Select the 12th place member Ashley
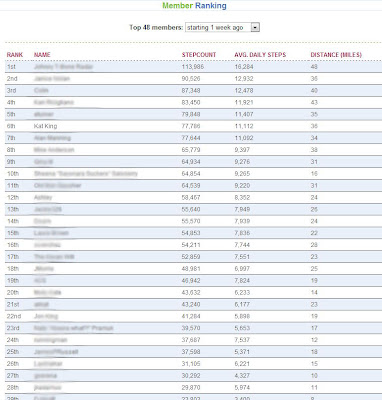 (43, 197)
